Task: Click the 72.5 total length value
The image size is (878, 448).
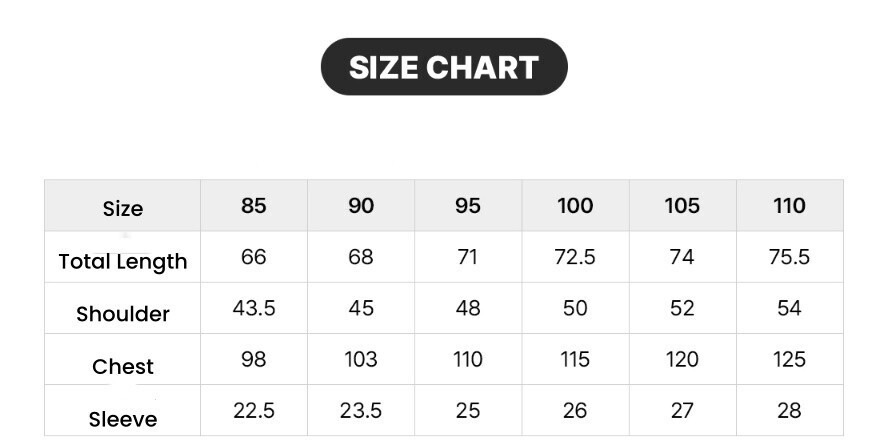Action: [x=575, y=257]
